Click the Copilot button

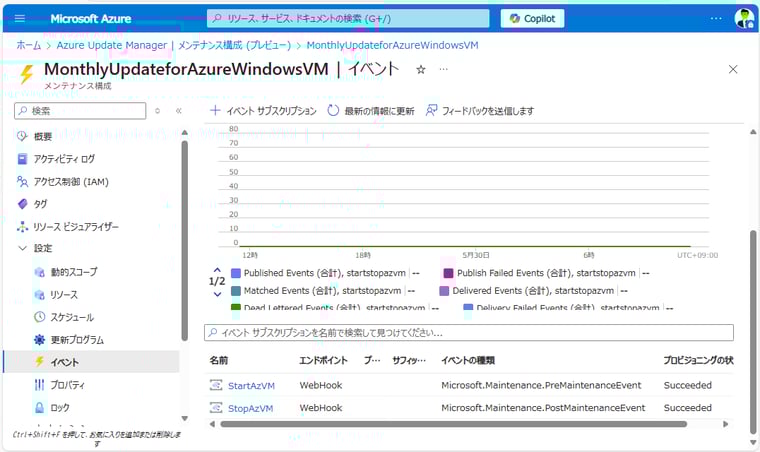click(532, 18)
